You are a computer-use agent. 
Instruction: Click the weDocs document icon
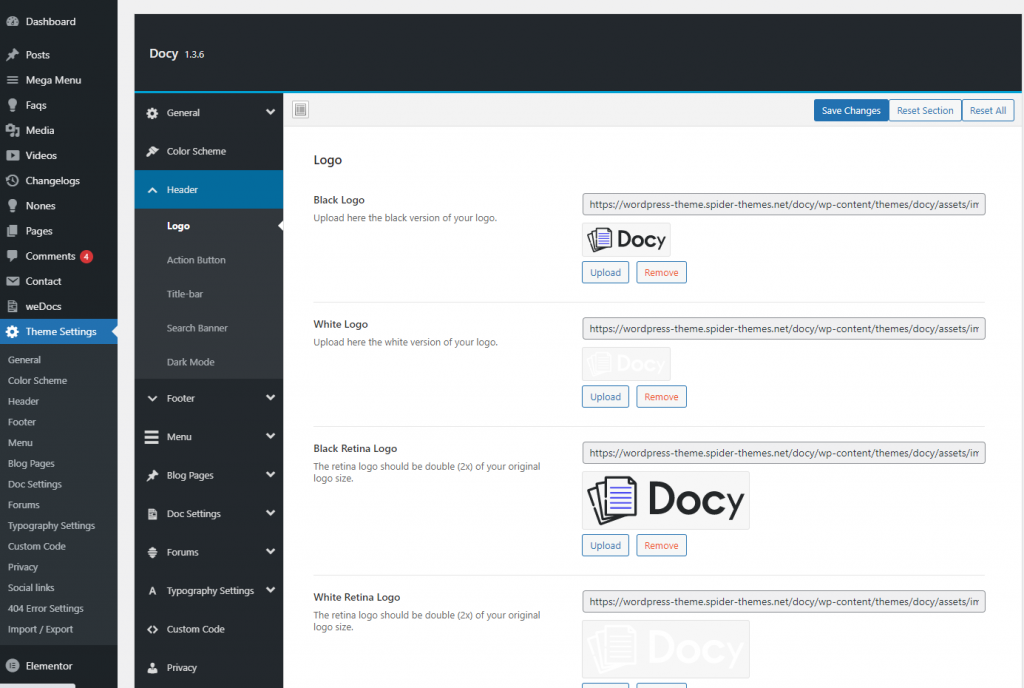point(12,306)
